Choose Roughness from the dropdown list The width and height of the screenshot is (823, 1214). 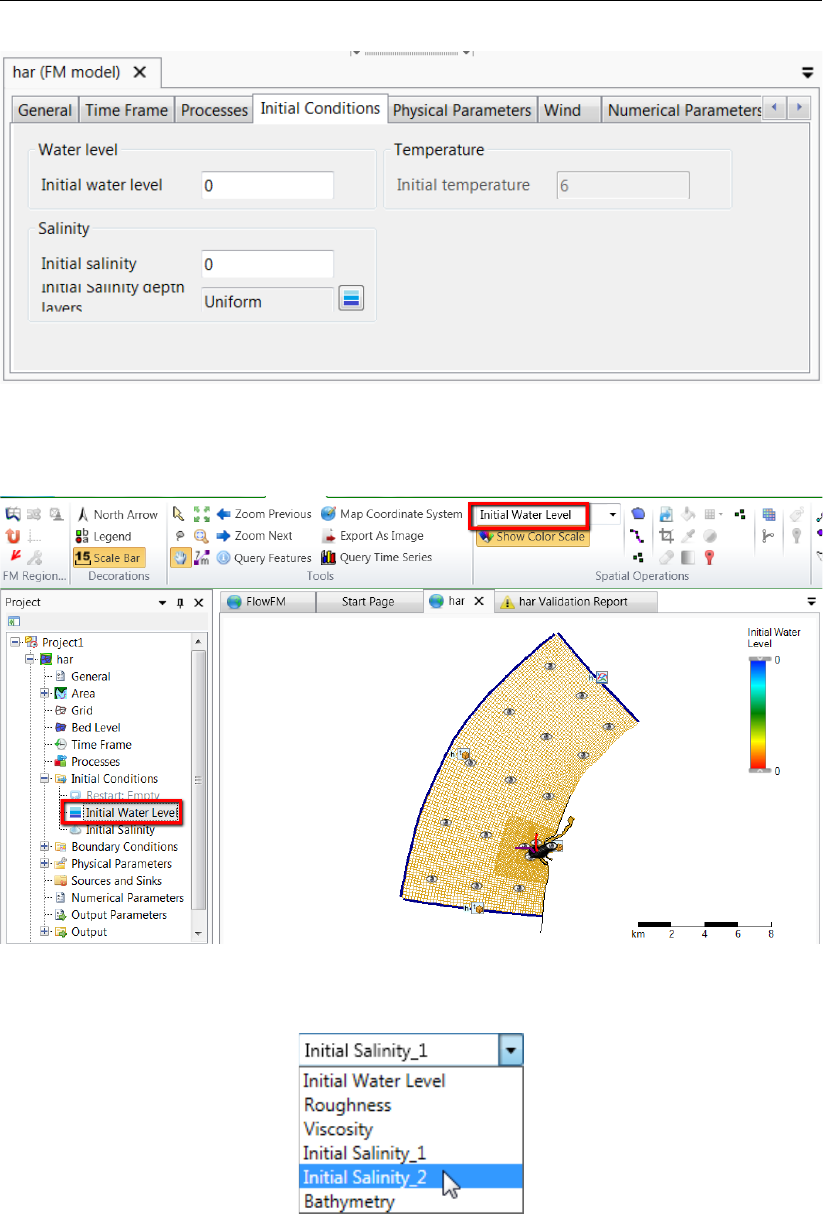[x=411, y=1105]
